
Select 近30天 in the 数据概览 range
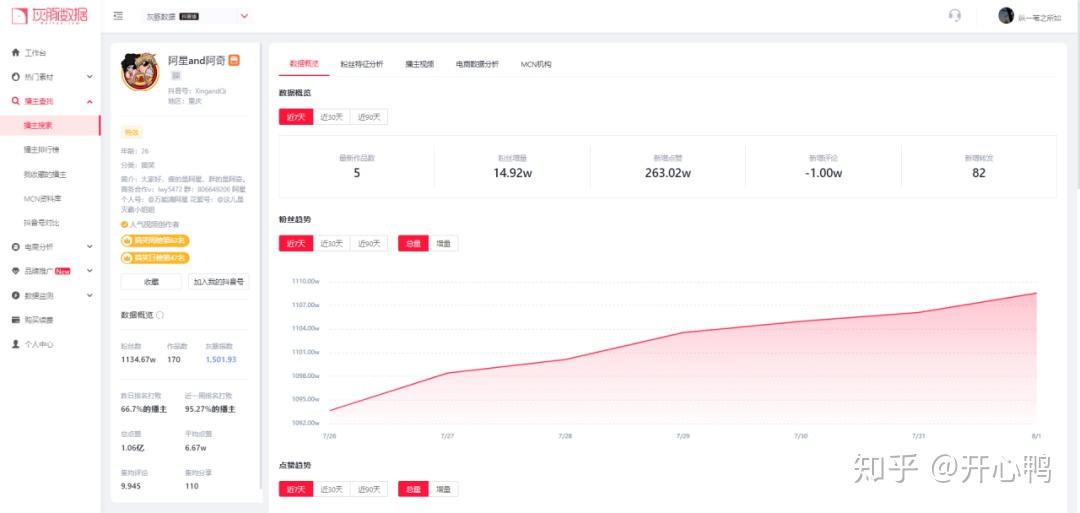pyautogui.click(x=331, y=117)
